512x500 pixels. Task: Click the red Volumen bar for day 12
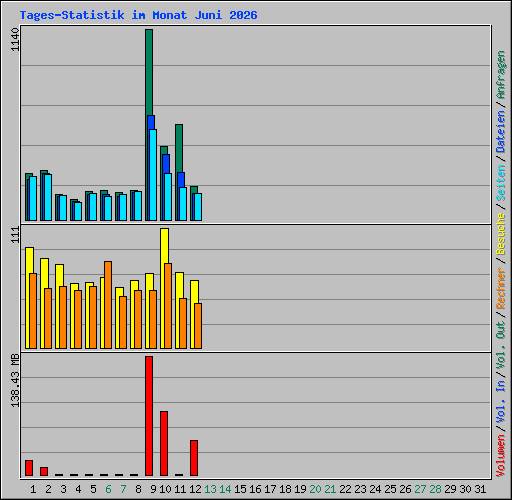[194, 458]
